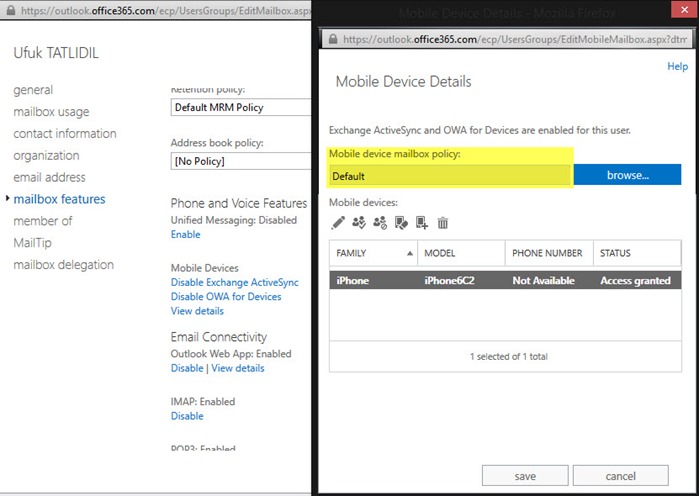The image size is (699, 496).
Task: Open the Address book policy [No Policy] dropdown
Action: coord(241,161)
